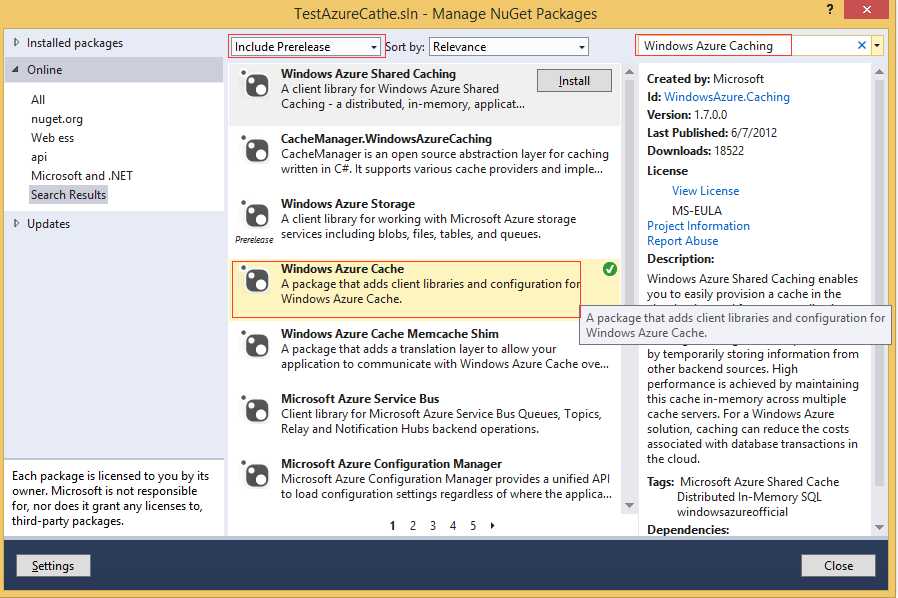Select the Microsoft and .NET source
This screenshot has width=898, height=598.
82,176
